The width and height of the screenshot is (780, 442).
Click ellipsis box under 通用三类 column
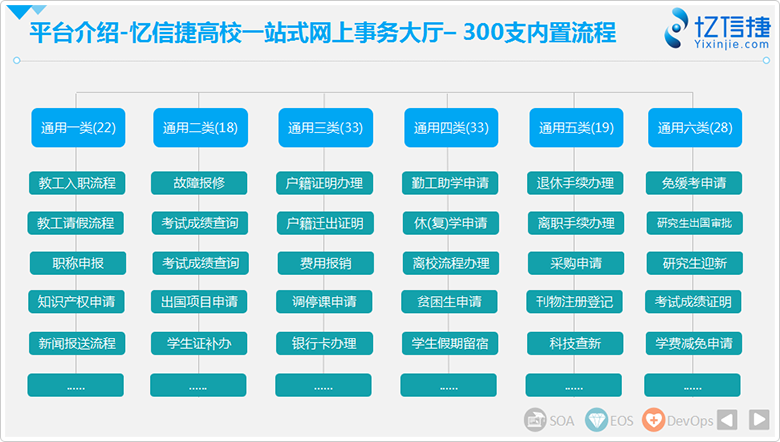(323, 385)
